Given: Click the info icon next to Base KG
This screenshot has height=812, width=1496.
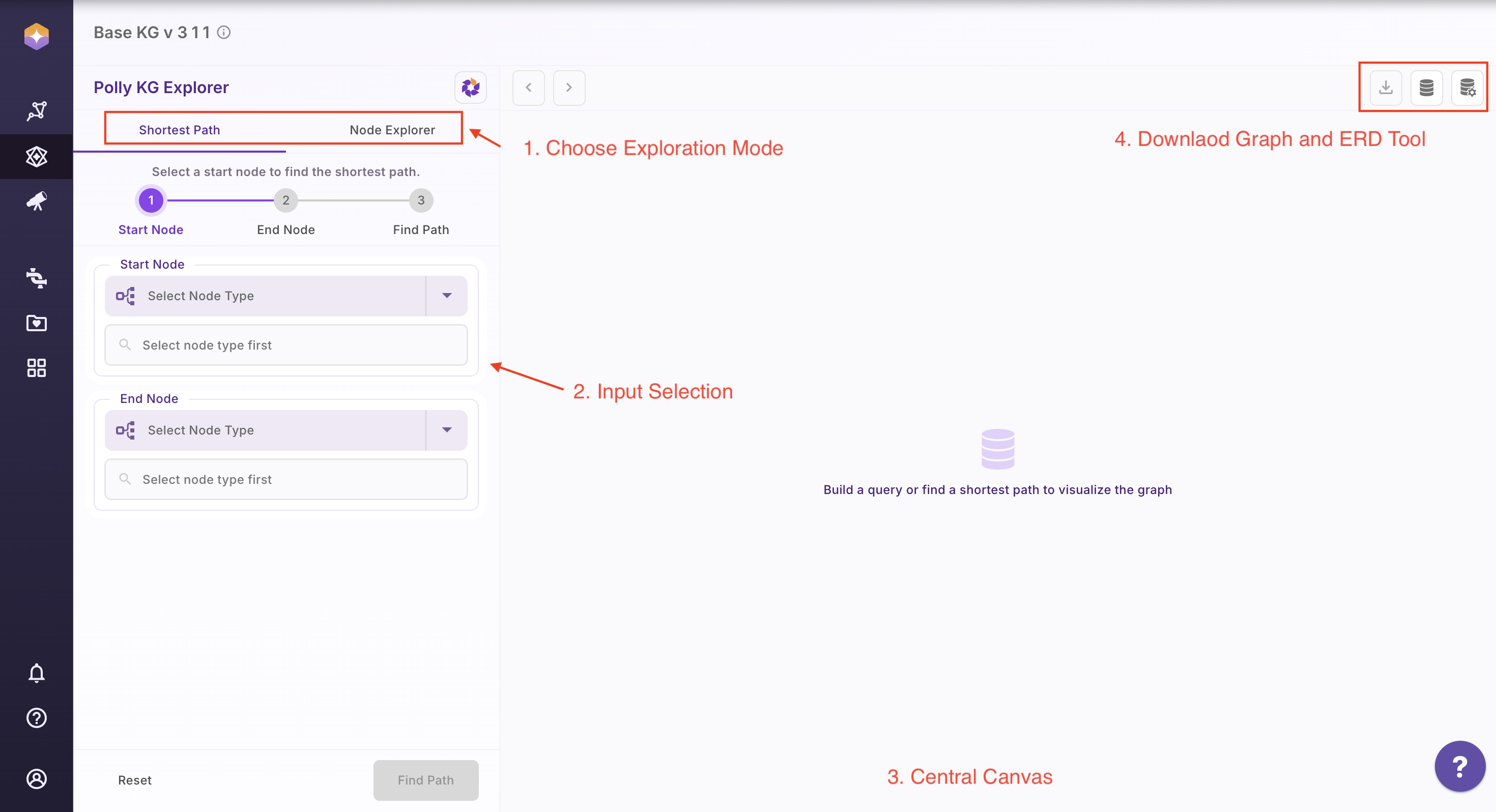Looking at the screenshot, I should 224,33.
